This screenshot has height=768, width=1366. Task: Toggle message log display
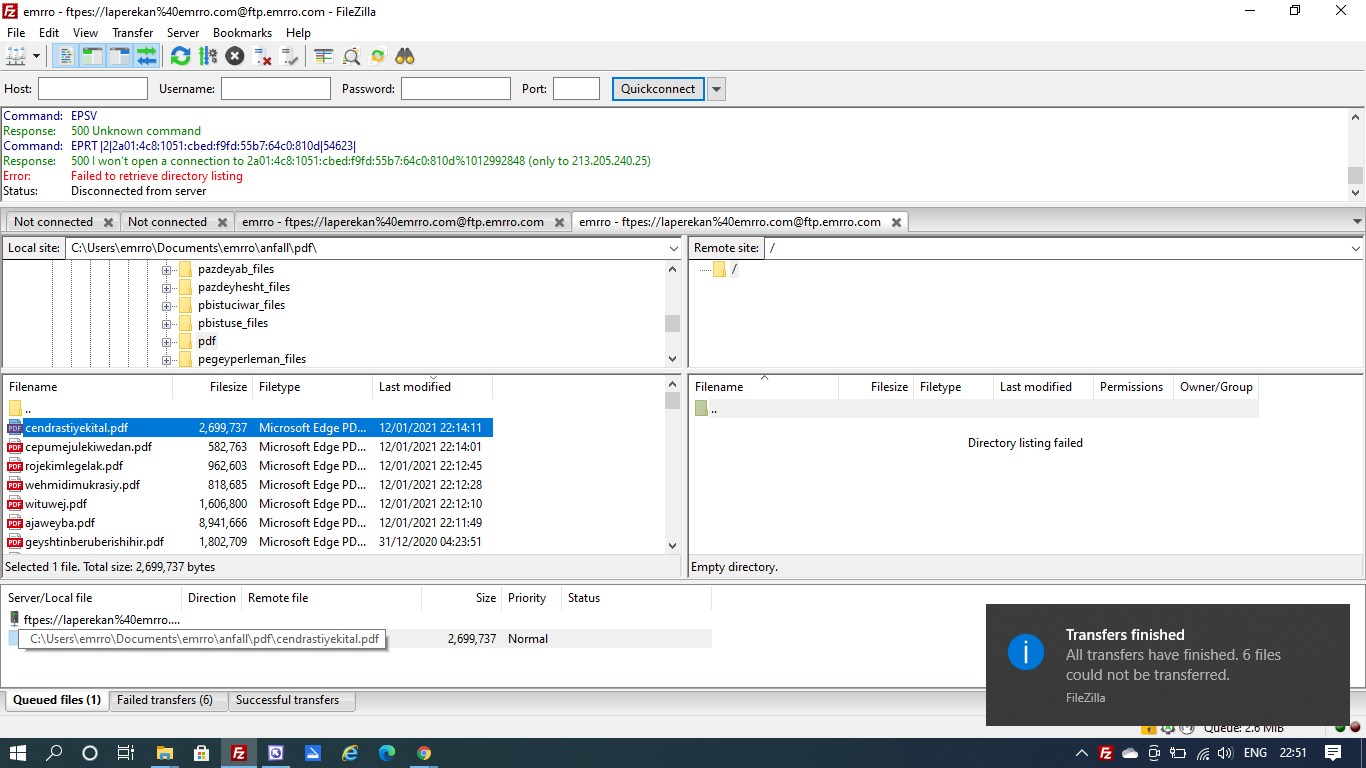coord(65,56)
